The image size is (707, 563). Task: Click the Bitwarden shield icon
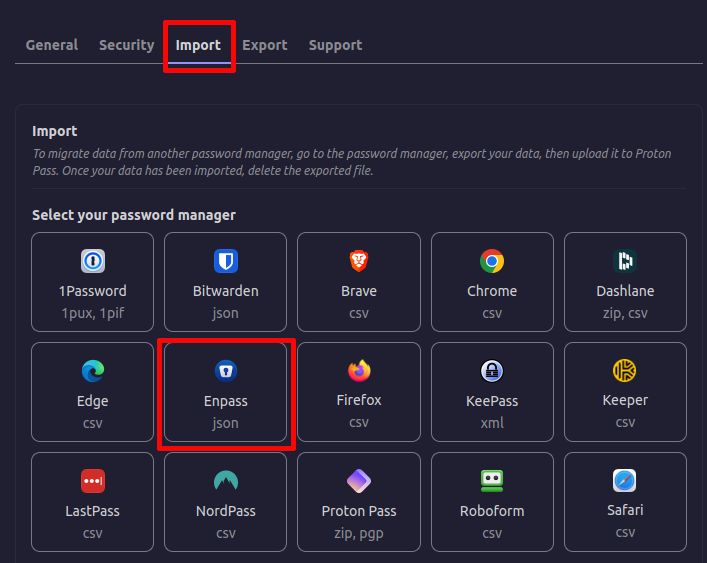[x=225, y=261]
